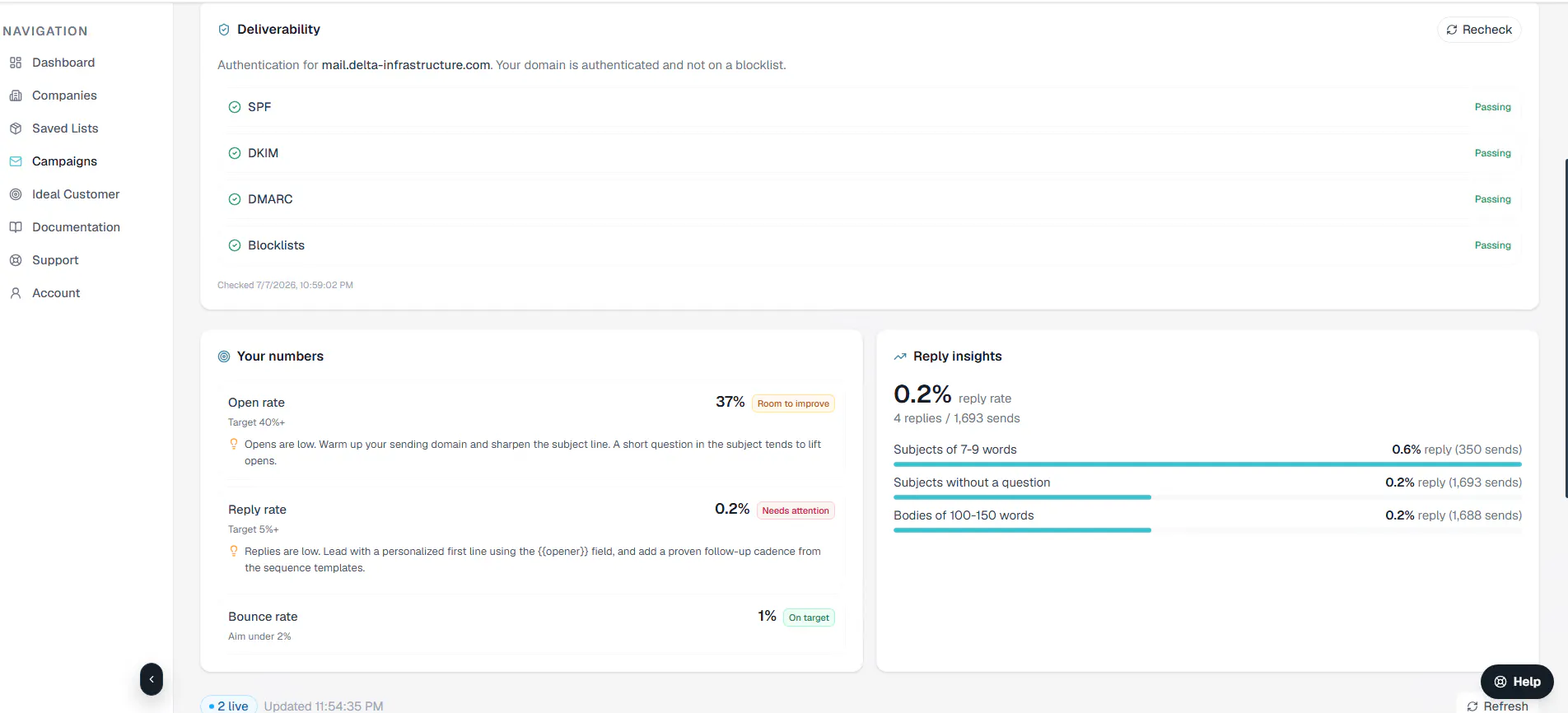Click the Blocklists check-circle icon
The height and width of the screenshot is (713, 1568).
[235, 245]
